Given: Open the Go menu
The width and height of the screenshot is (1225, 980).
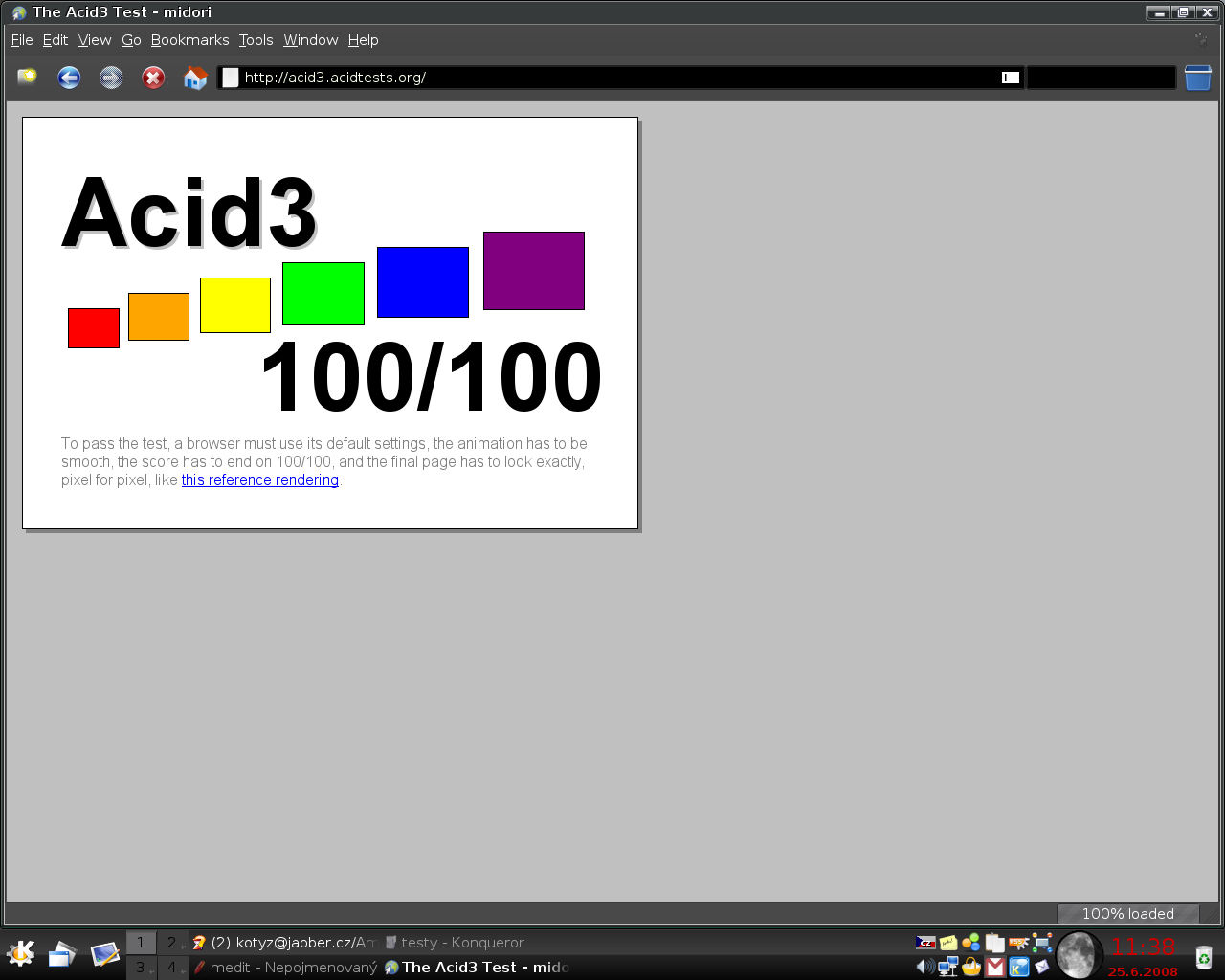Looking at the screenshot, I should (131, 40).
